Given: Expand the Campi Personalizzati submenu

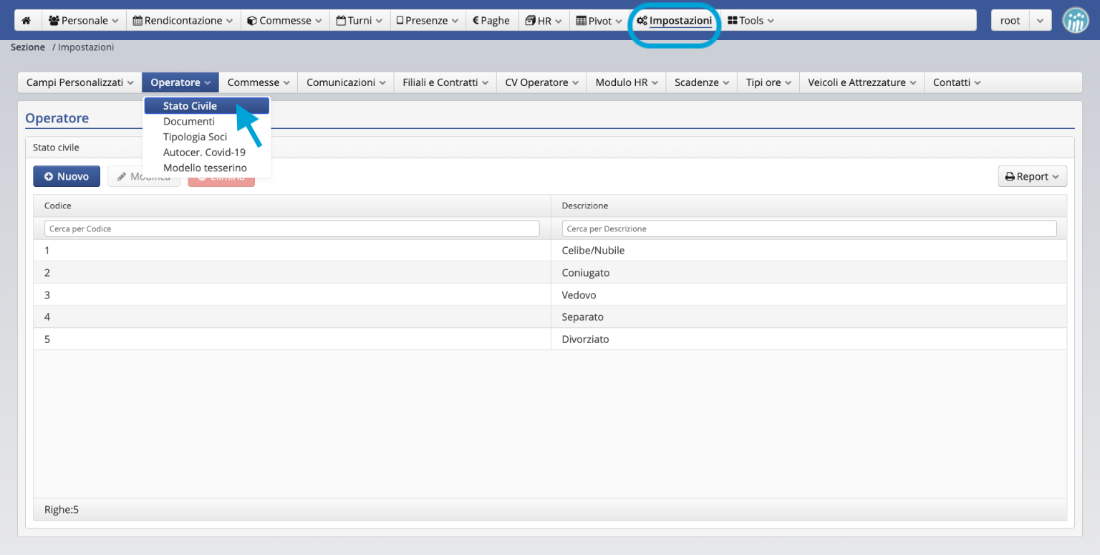Looking at the screenshot, I should (80, 83).
